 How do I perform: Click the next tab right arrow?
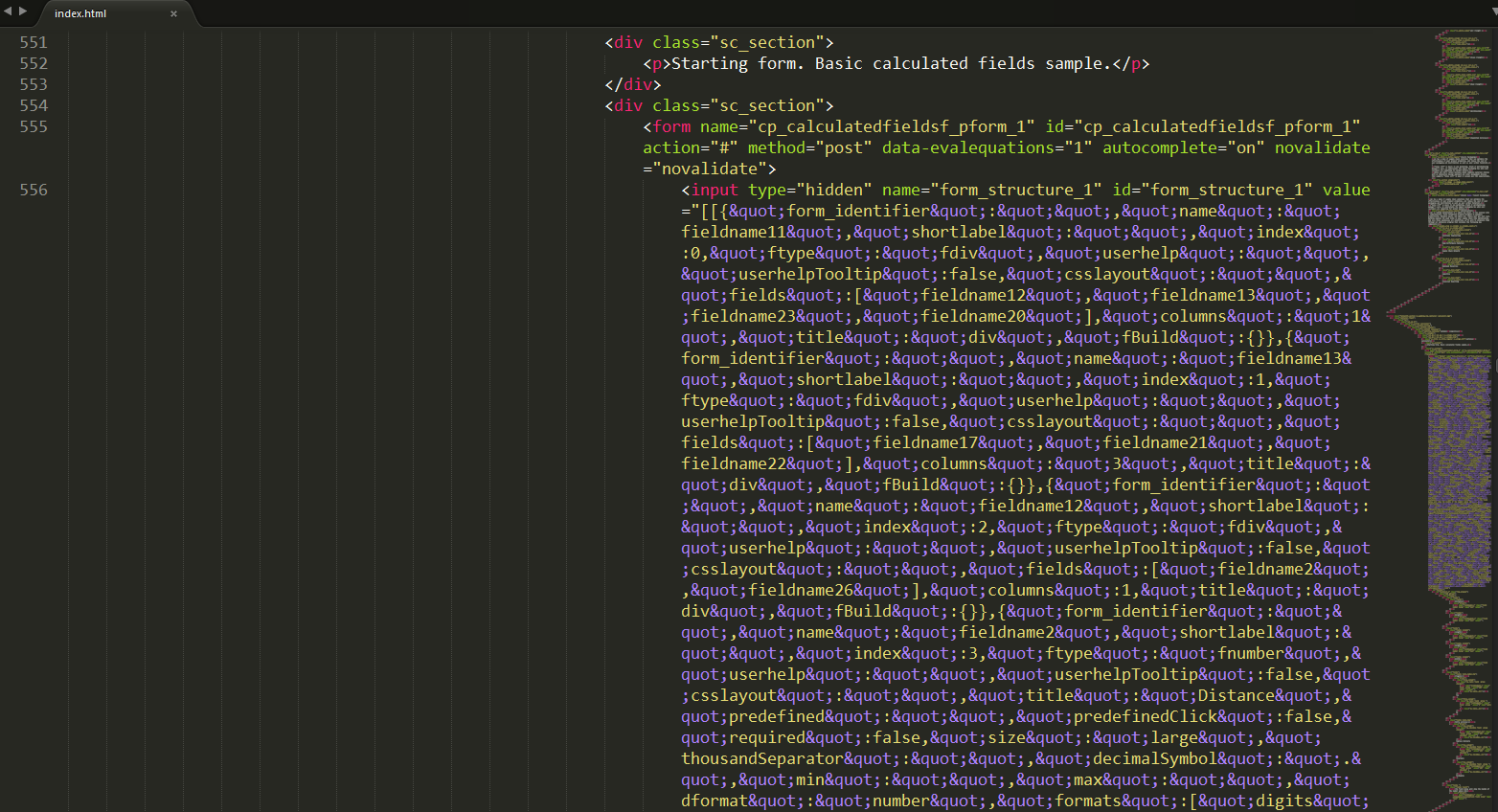point(23,11)
